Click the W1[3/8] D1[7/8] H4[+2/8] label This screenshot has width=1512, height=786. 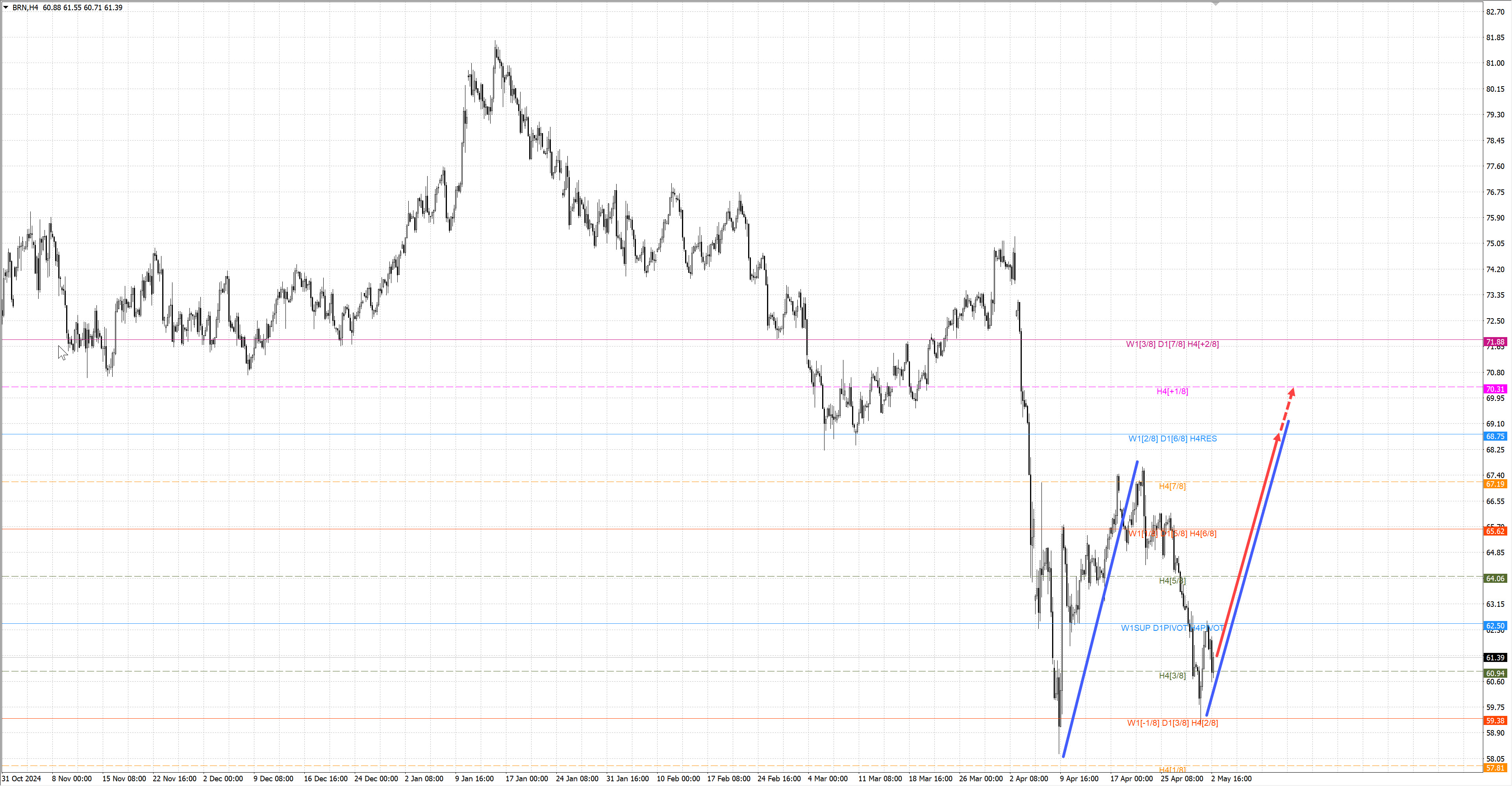coord(1172,344)
